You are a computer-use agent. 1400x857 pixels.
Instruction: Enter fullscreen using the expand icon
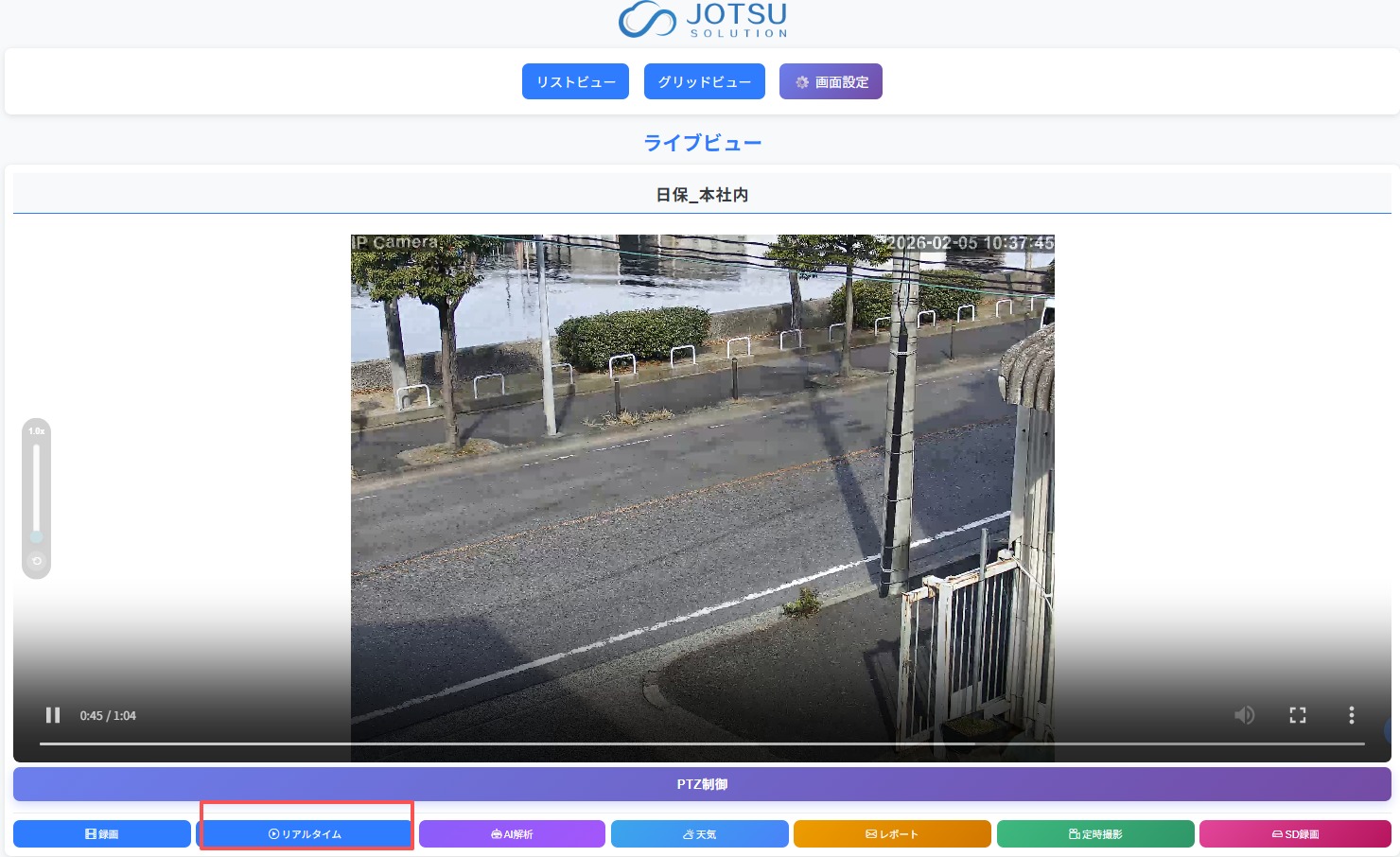pyautogui.click(x=1298, y=715)
